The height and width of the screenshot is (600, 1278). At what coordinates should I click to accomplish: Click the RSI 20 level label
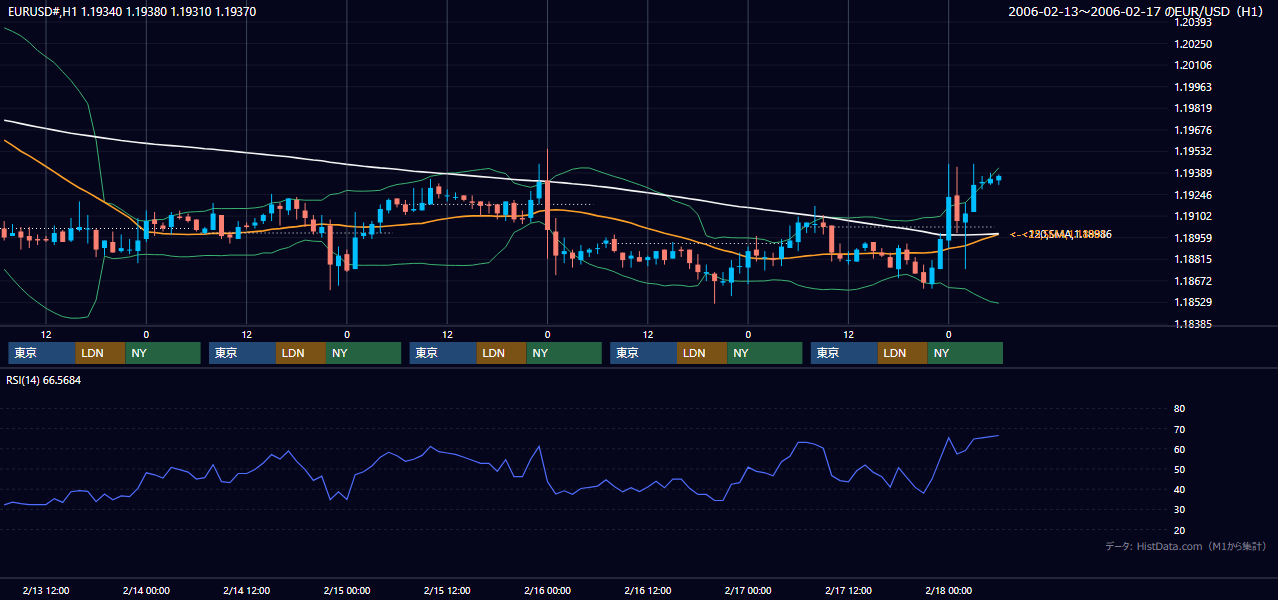tap(1179, 530)
